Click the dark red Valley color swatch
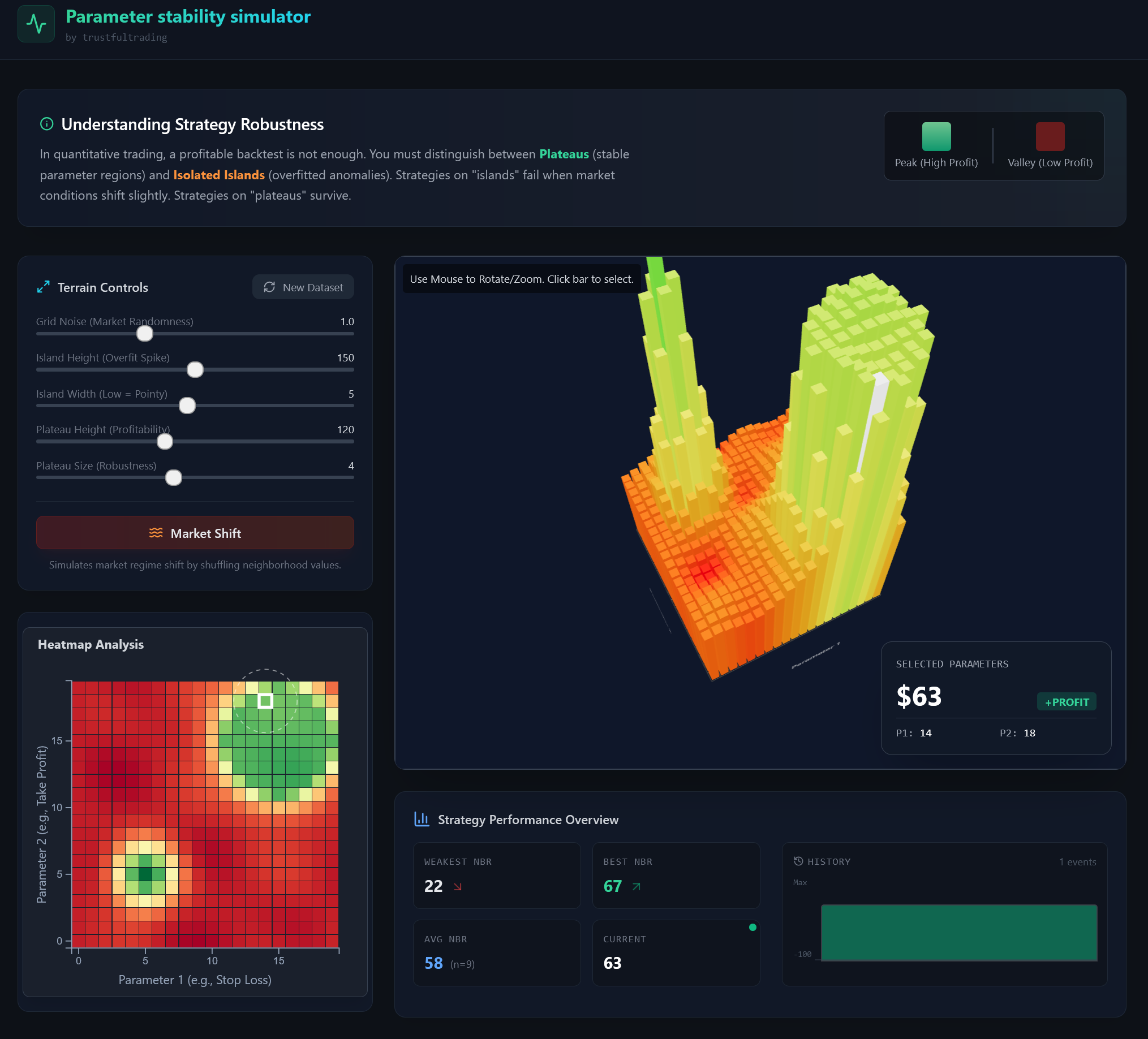Screen dimensions: 1148x1039 pos(1050,137)
